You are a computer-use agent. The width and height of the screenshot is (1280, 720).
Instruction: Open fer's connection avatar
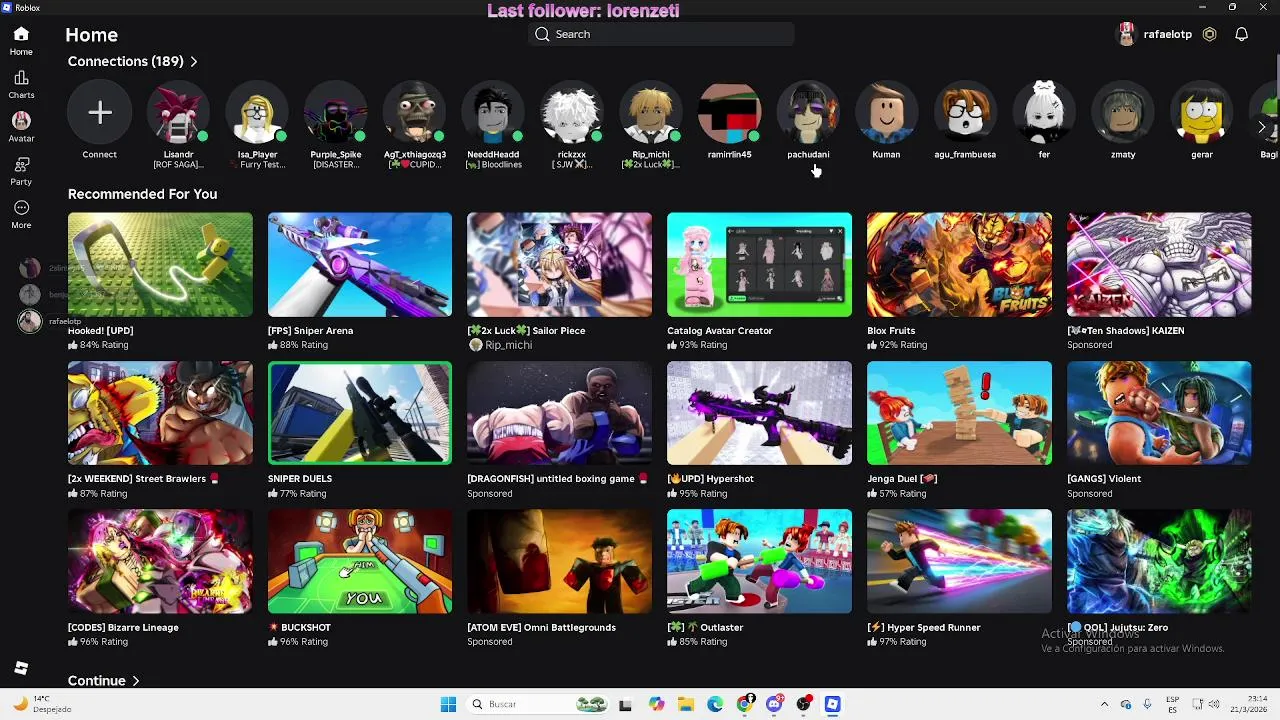pyautogui.click(x=1044, y=113)
